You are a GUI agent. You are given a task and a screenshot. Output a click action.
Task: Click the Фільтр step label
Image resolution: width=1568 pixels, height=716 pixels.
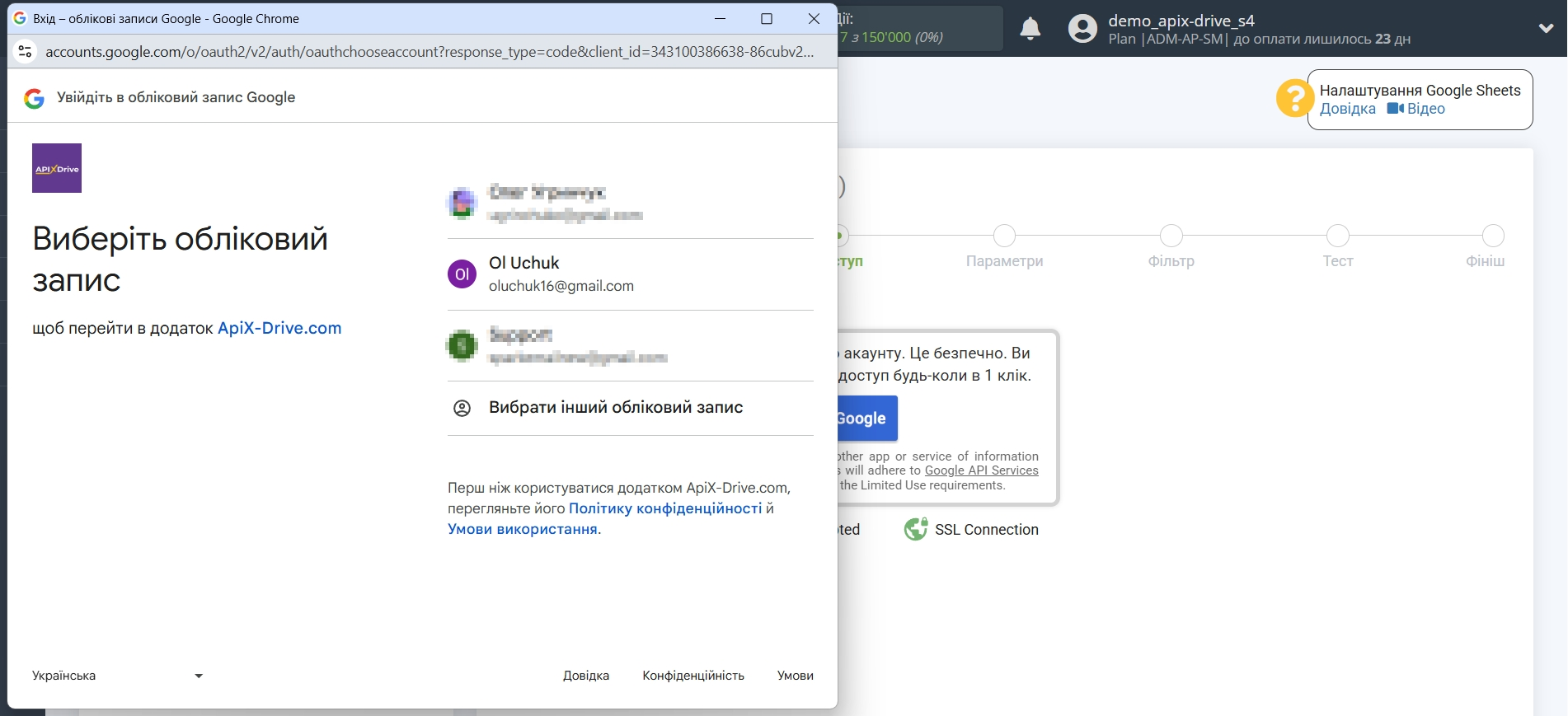click(1171, 261)
